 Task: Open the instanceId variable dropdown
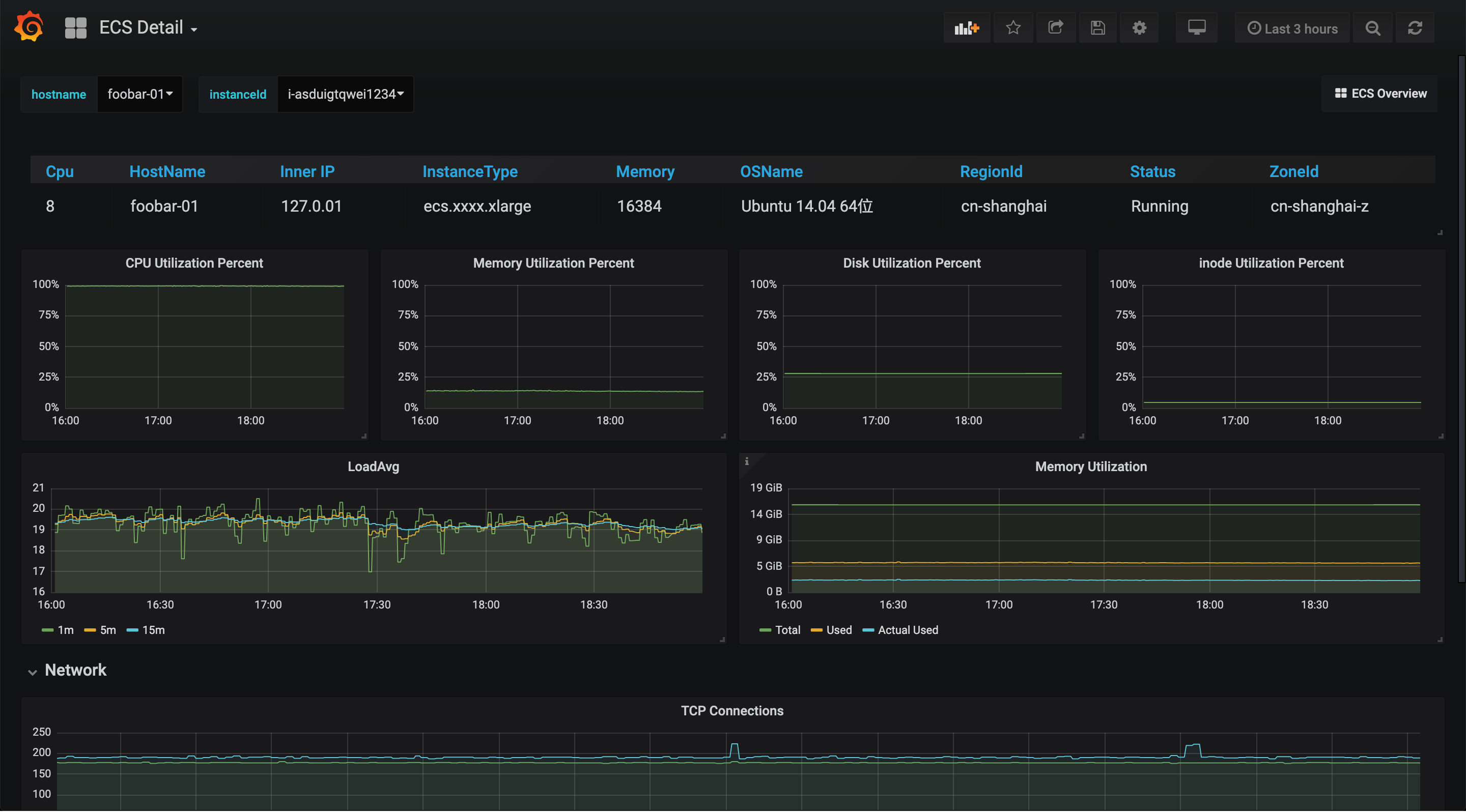tap(345, 95)
